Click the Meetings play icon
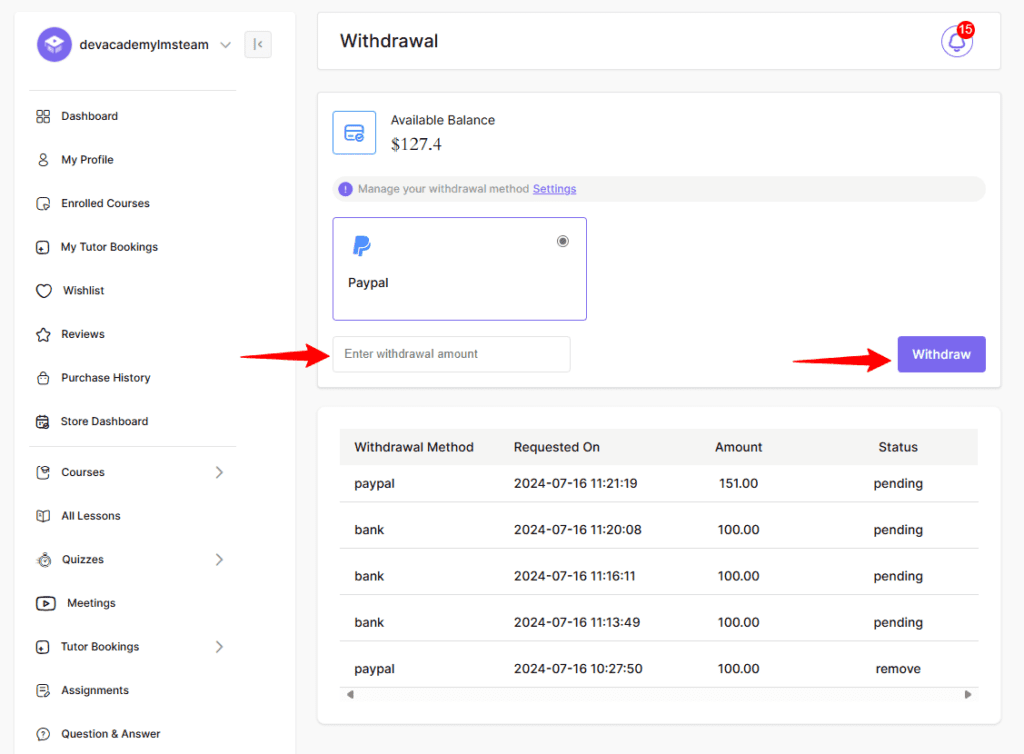Image resolution: width=1024 pixels, height=754 pixels. [x=44, y=603]
